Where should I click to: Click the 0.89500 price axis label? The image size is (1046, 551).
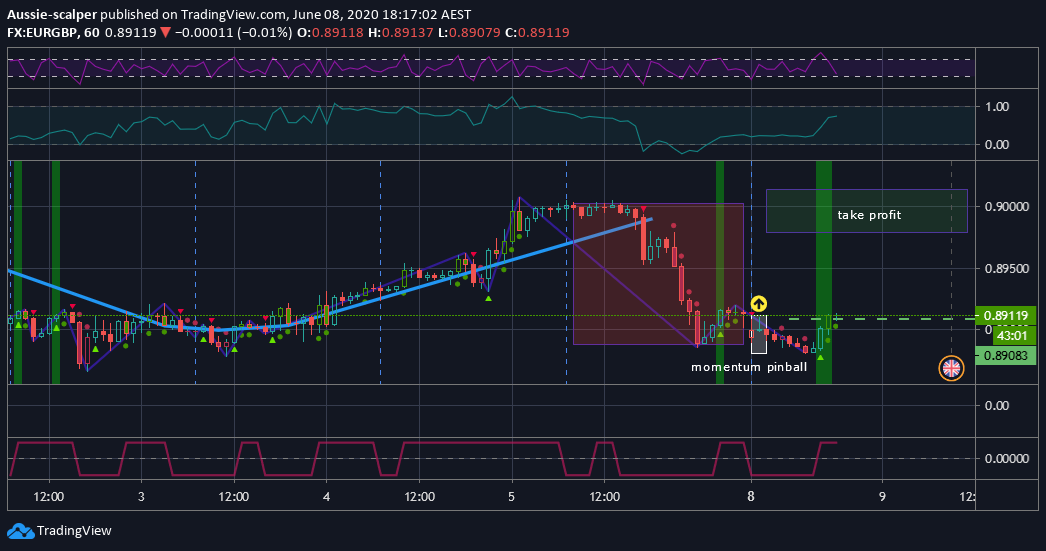click(x=1005, y=268)
